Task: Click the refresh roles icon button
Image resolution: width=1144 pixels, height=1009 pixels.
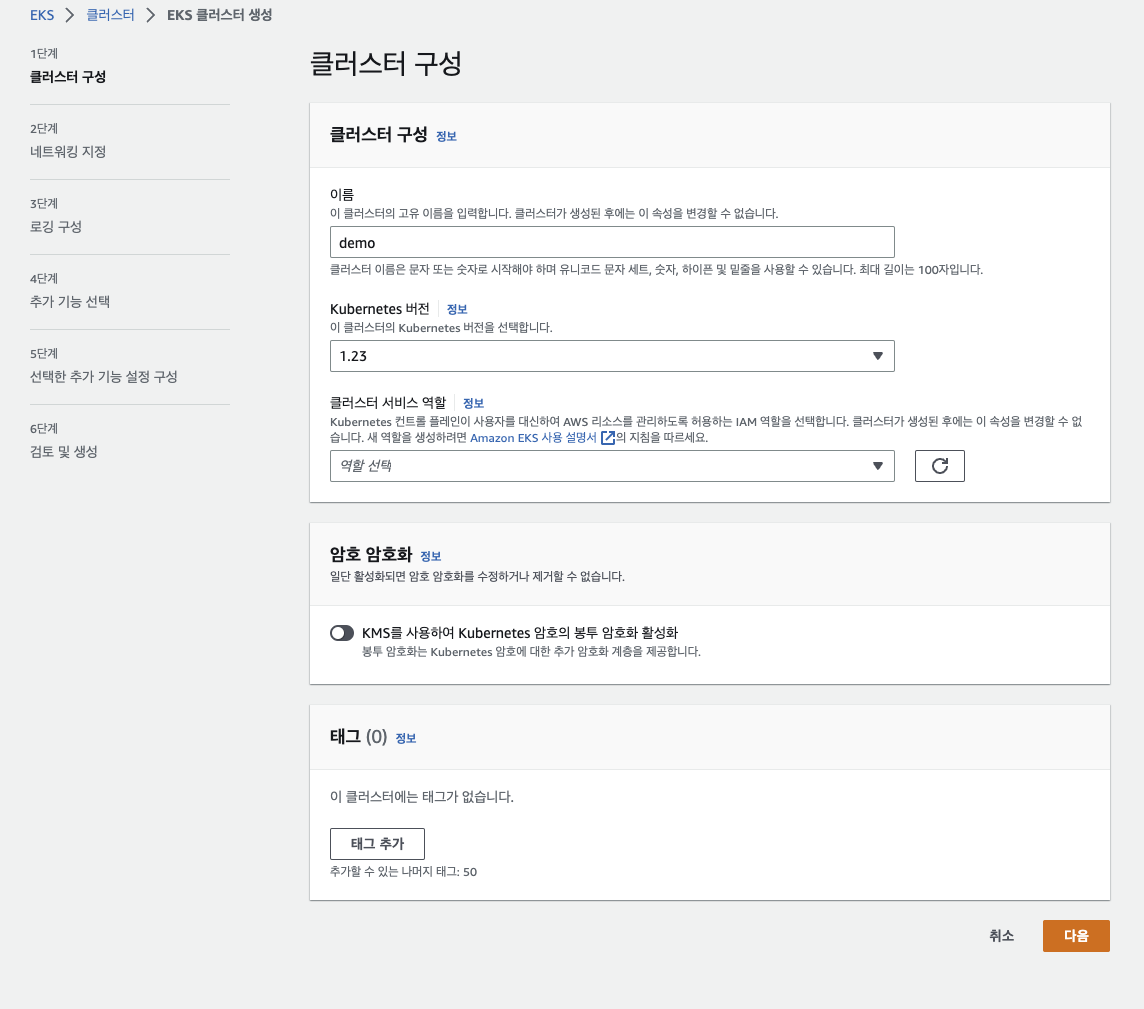Action: tap(939, 465)
